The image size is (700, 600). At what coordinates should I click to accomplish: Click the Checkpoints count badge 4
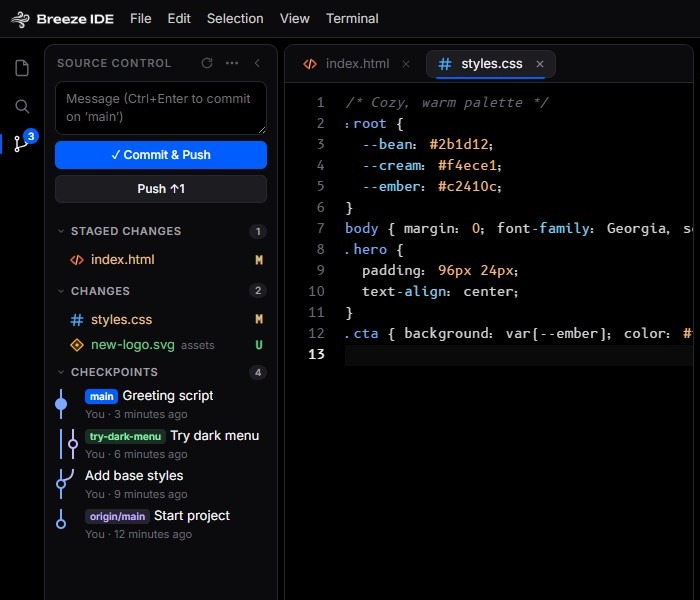point(258,372)
